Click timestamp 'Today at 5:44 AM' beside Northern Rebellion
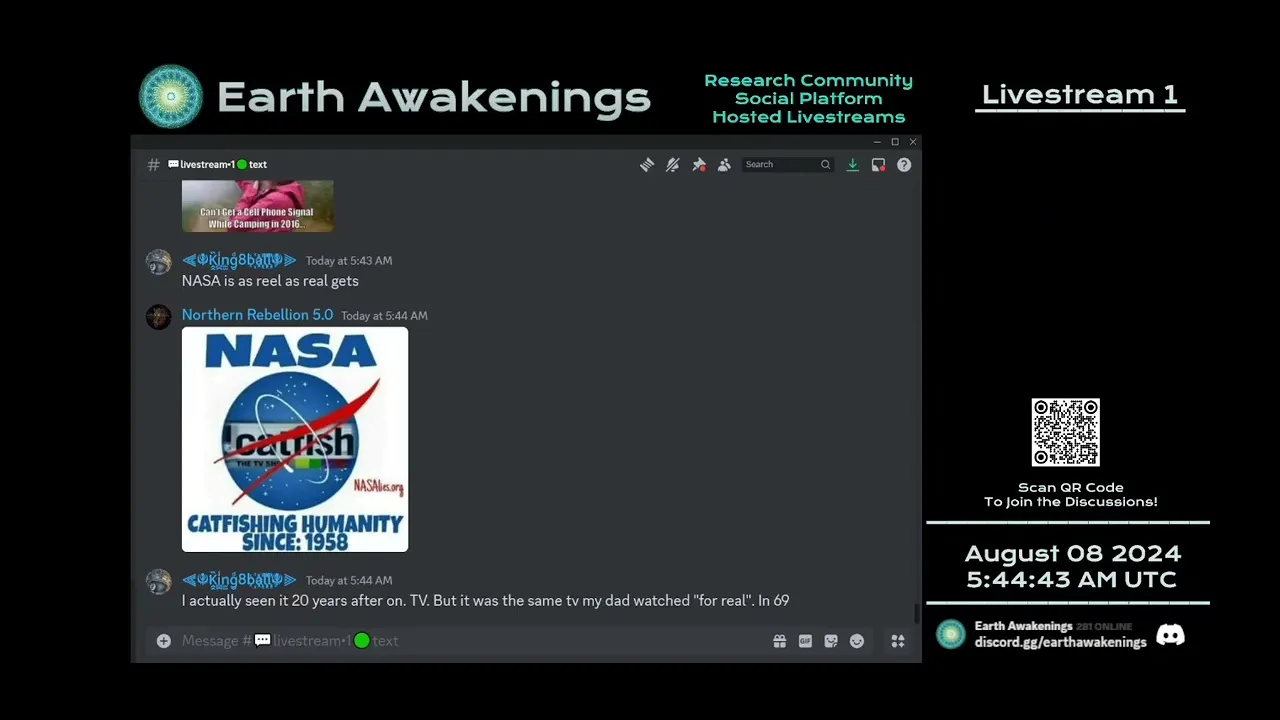Viewport: 1280px width, 720px height. [384, 316]
